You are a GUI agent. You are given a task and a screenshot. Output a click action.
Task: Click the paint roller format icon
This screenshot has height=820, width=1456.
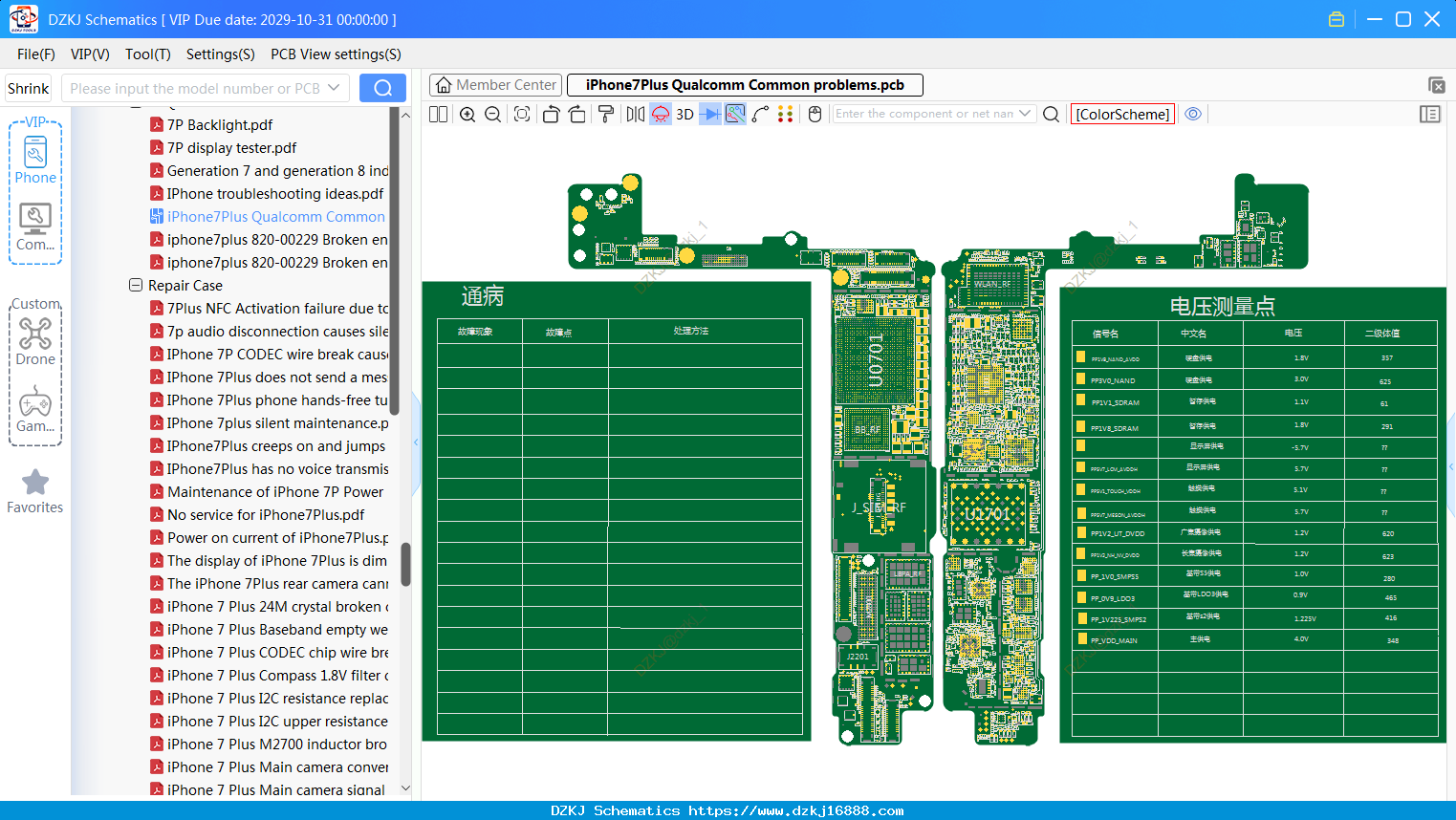606,115
